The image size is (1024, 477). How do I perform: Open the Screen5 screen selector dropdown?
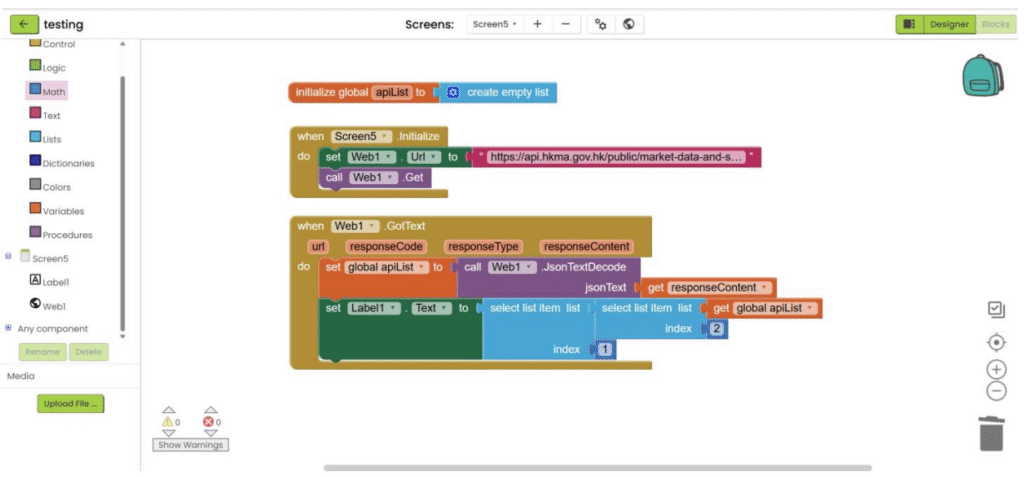pos(495,24)
